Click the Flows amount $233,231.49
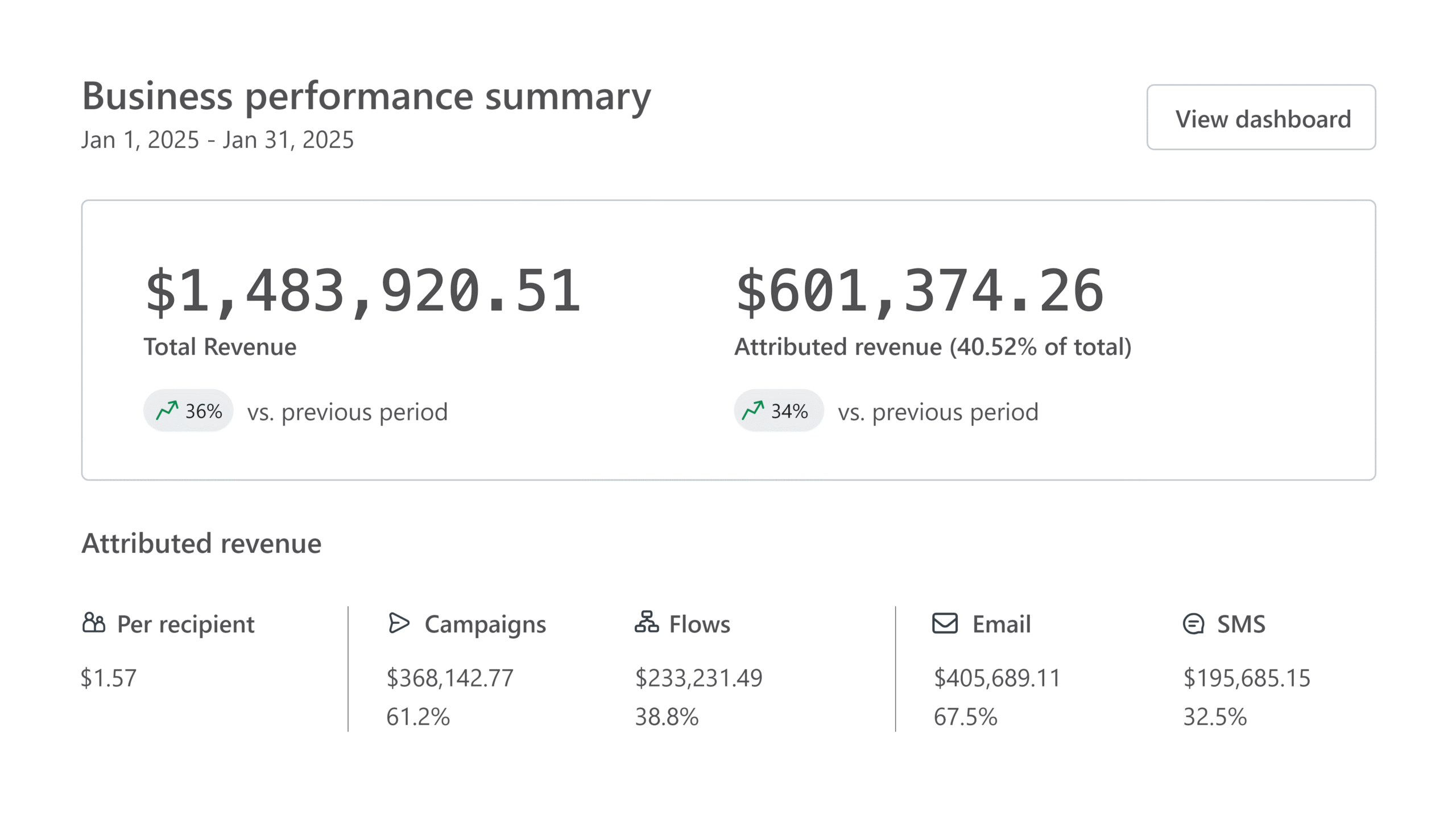The height and width of the screenshot is (819, 1456). (x=698, y=678)
